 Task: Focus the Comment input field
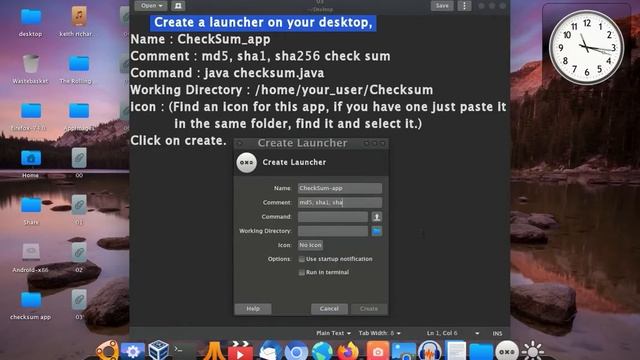coord(340,202)
